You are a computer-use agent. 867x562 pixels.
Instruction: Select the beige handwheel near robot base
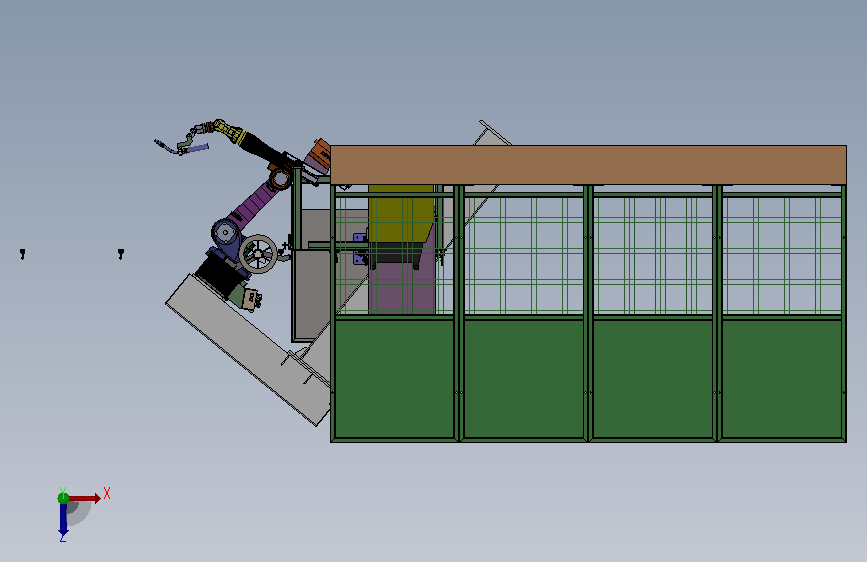tap(258, 254)
